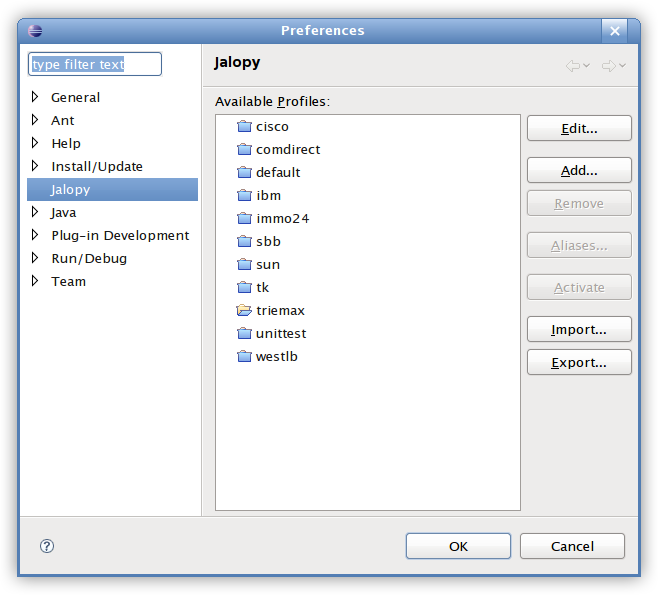Viewport: 658px width, 595px height.
Task: Expand the Run/Debug preferences node
Action: (x=35, y=258)
